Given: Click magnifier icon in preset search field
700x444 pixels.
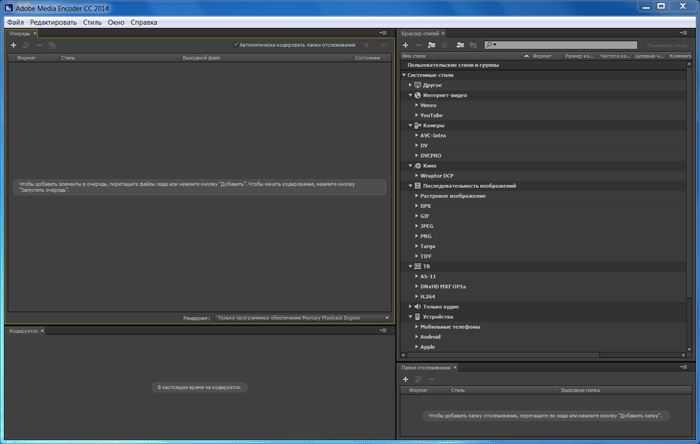Looking at the screenshot, I should coord(490,45).
